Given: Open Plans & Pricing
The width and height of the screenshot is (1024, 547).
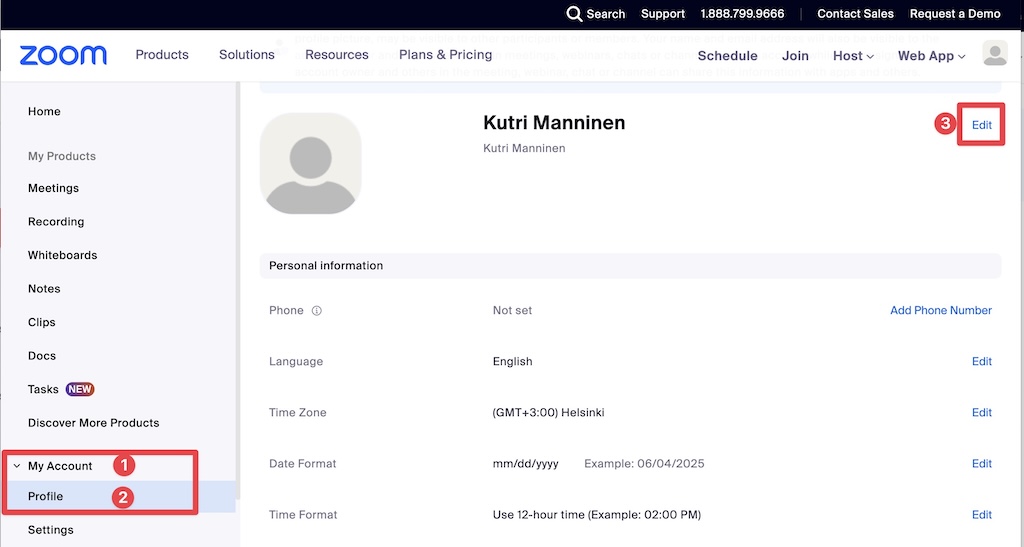Looking at the screenshot, I should coord(445,55).
